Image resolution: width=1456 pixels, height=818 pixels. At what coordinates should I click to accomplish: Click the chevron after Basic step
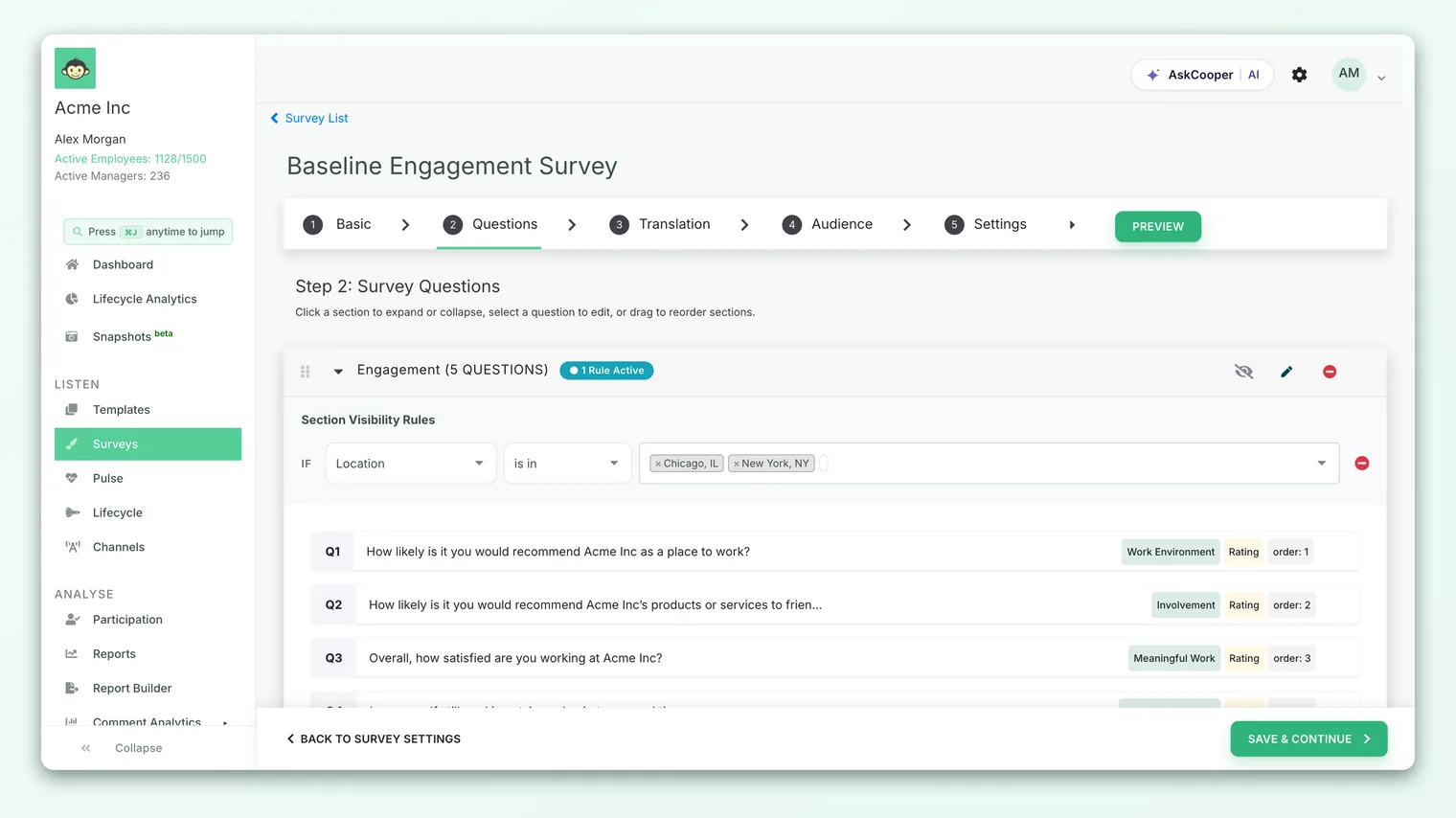(x=405, y=225)
